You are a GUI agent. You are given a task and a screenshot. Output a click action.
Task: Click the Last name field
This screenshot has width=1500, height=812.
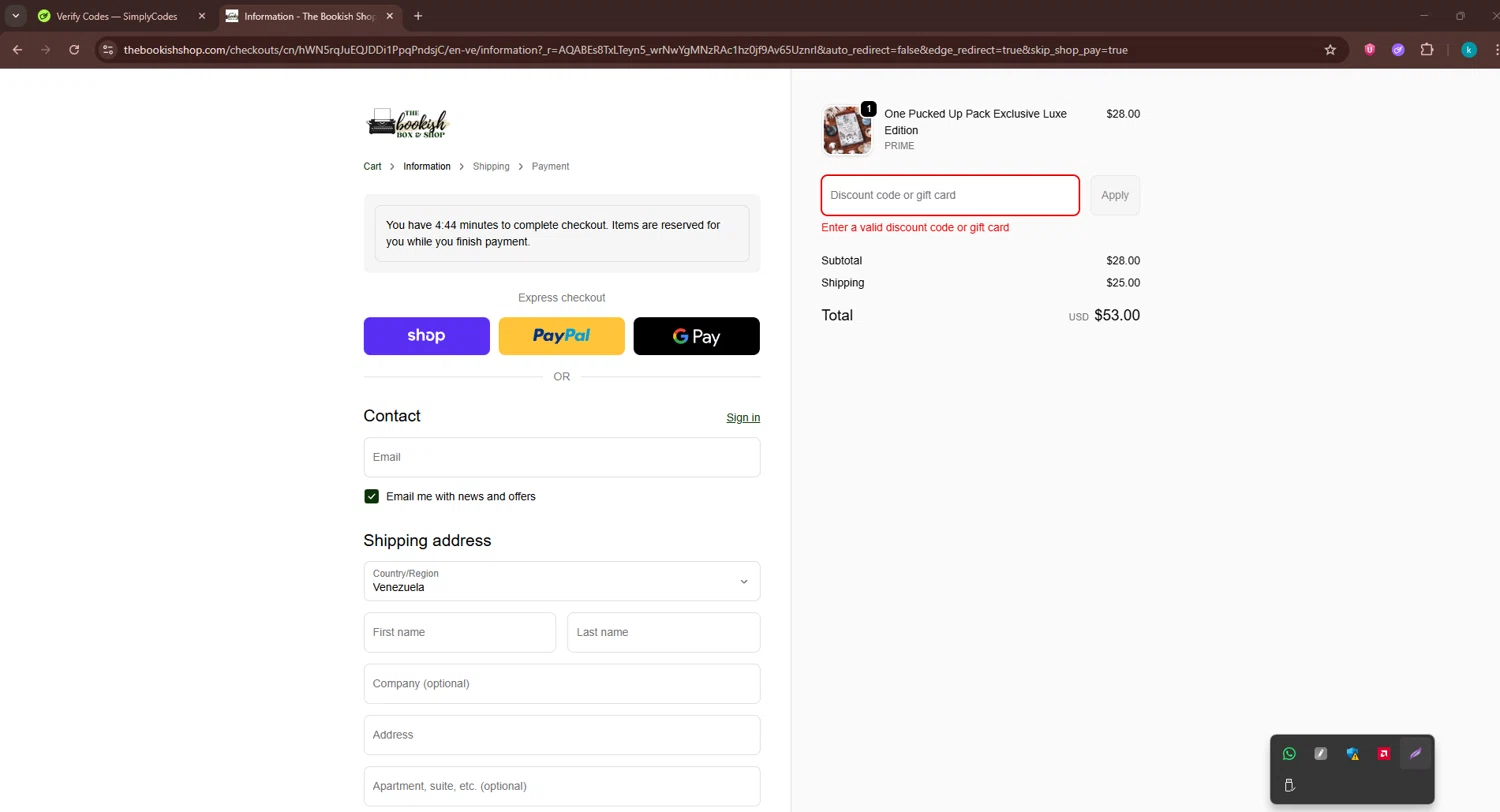[664, 632]
